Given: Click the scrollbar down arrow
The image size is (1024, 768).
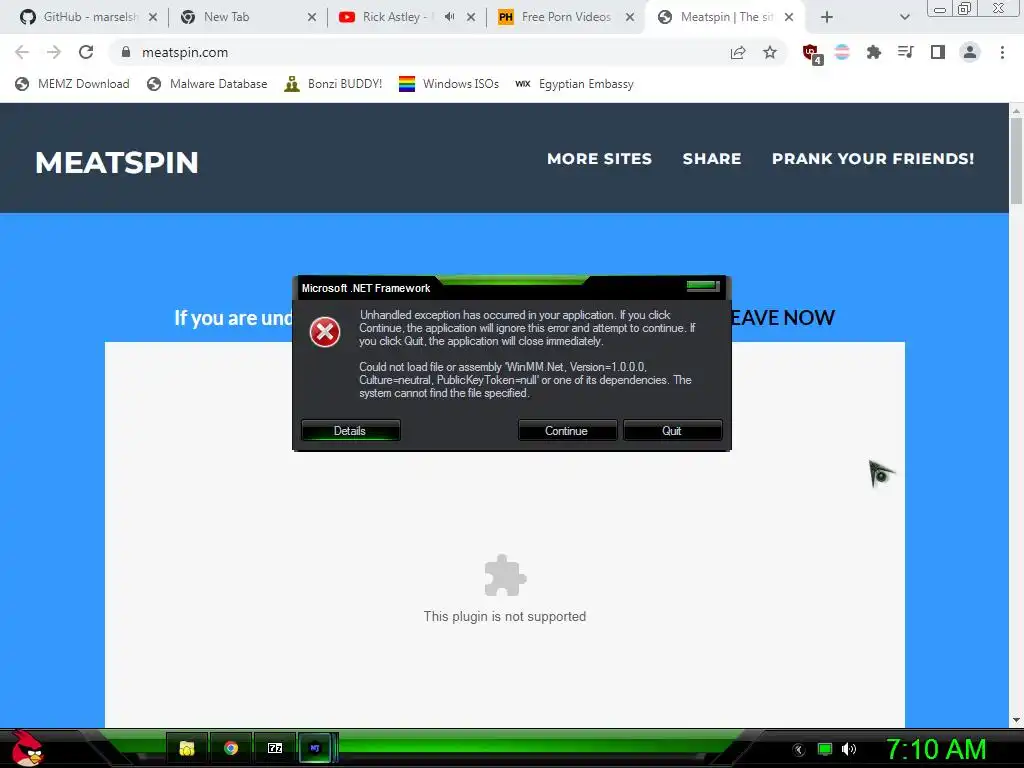Looking at the screenshot, I should pos(1016,720).
